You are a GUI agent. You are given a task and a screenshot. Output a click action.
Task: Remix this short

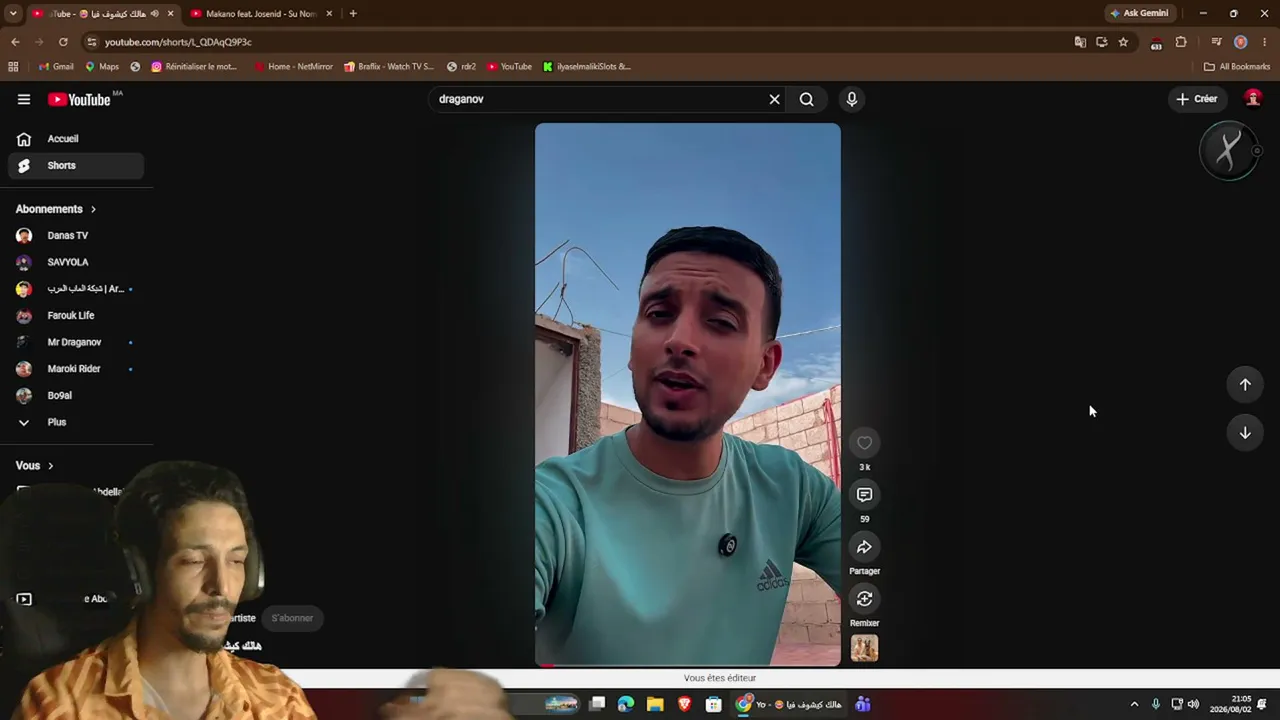[x=864, y=599]
